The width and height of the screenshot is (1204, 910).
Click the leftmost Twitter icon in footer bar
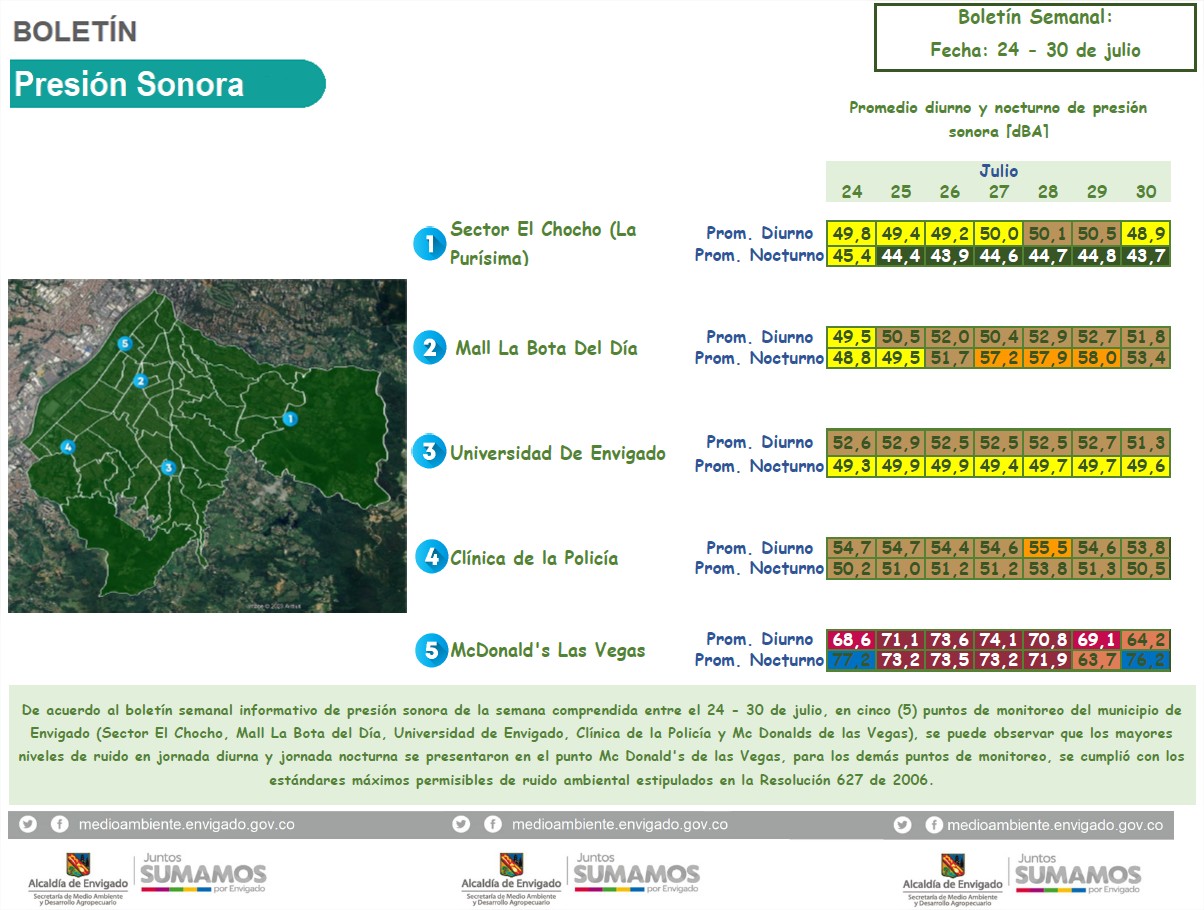[28, 825]
